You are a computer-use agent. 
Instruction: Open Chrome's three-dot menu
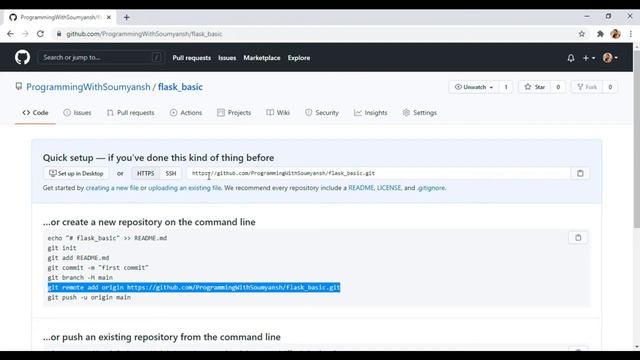[x=631, y=34]
